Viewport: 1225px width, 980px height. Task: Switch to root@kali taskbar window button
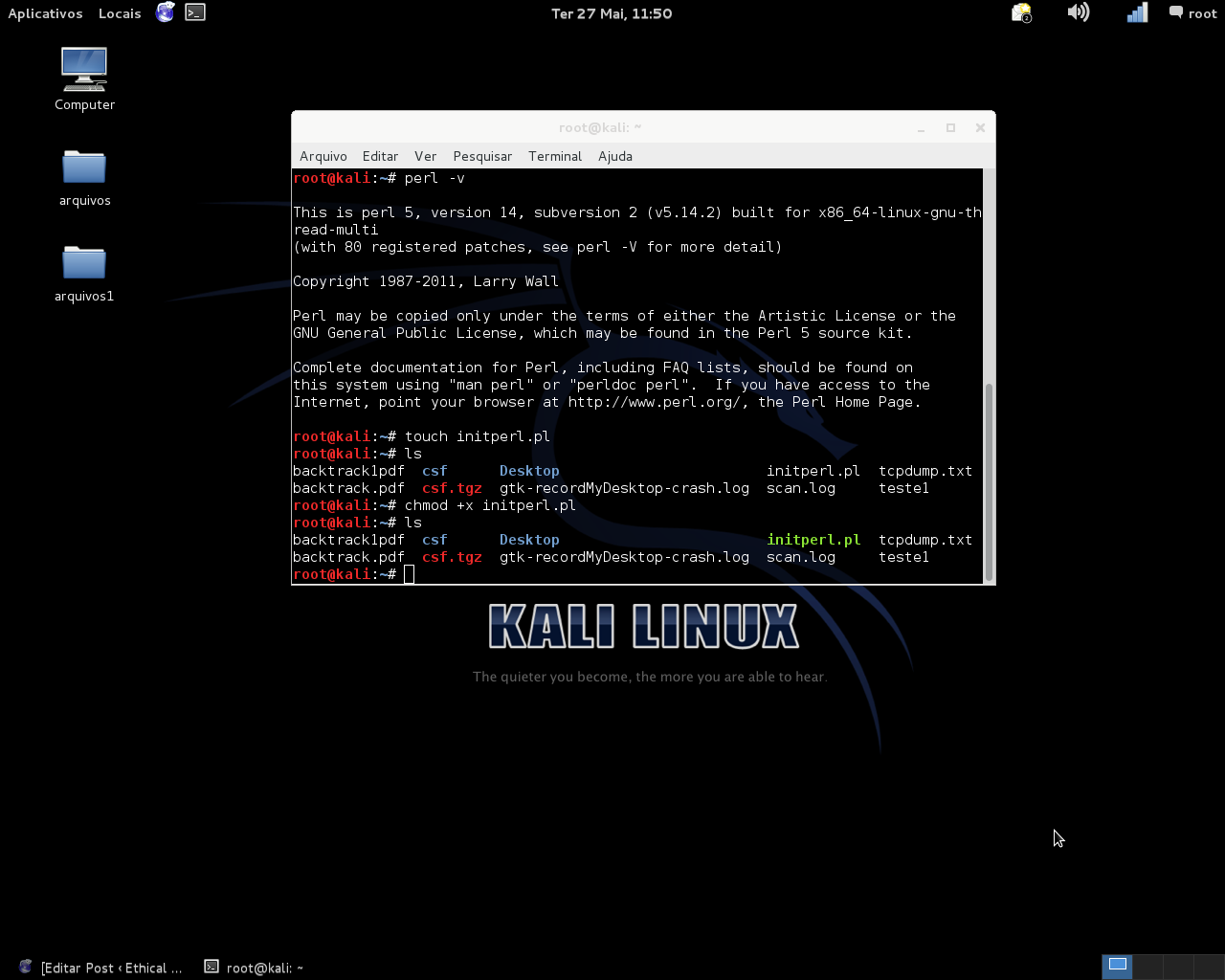tap(254, 968)
